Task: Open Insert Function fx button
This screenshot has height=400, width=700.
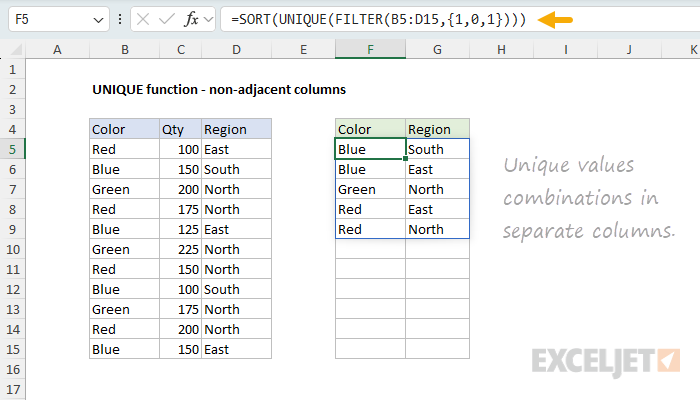Action: click(x=191, y=20)
